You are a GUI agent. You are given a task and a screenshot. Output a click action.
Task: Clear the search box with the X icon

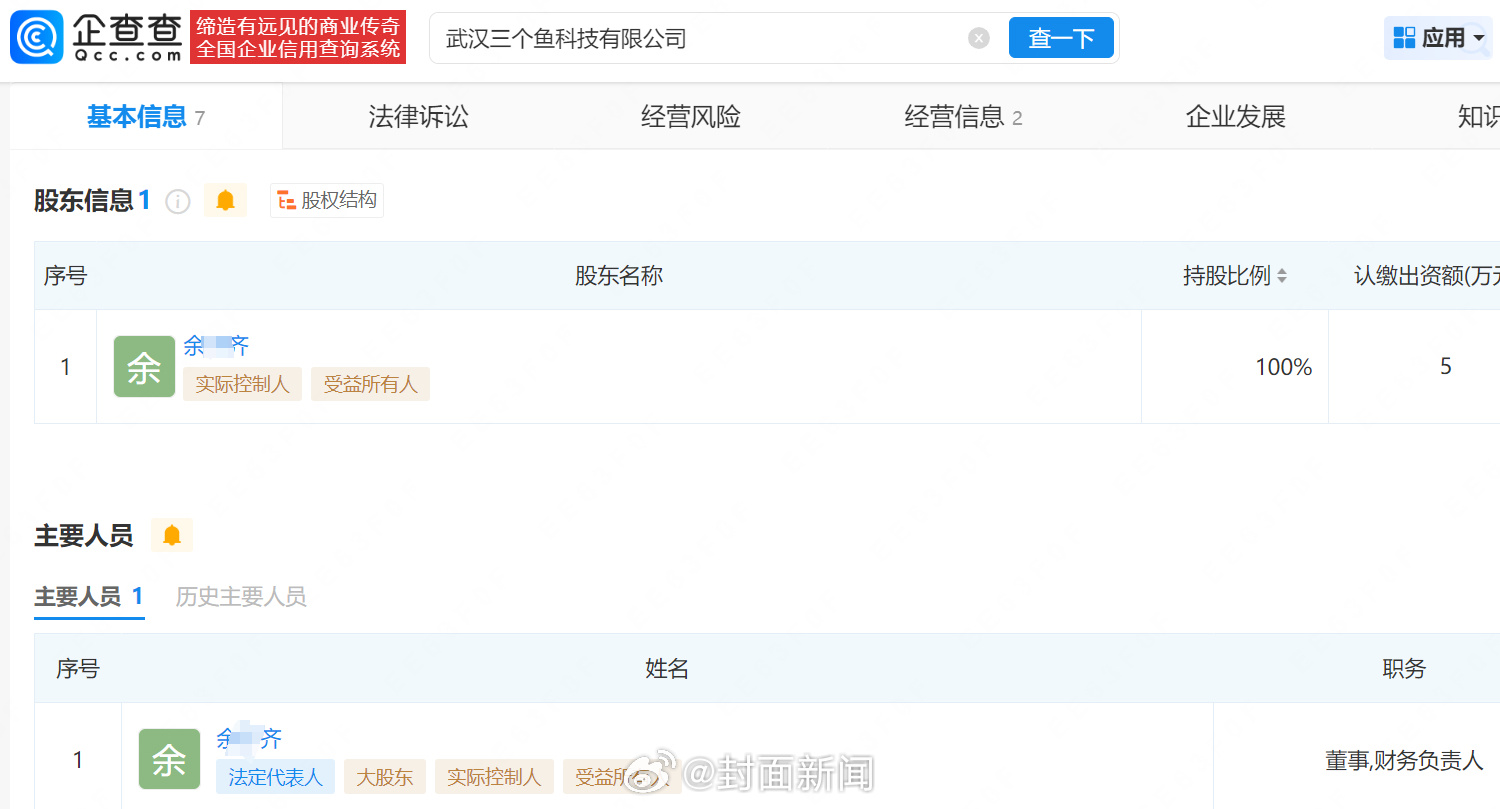pyautogui.click(x=979, y=38)
